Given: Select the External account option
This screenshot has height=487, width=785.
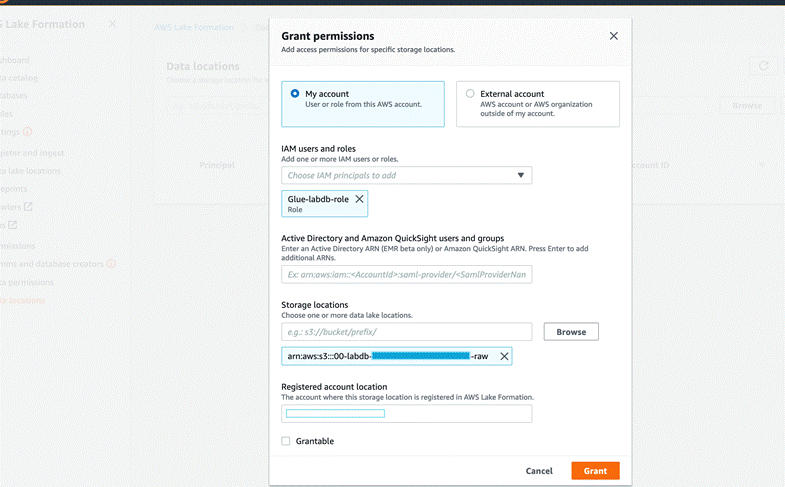Looking at the screenshot, I should (470, 94).
